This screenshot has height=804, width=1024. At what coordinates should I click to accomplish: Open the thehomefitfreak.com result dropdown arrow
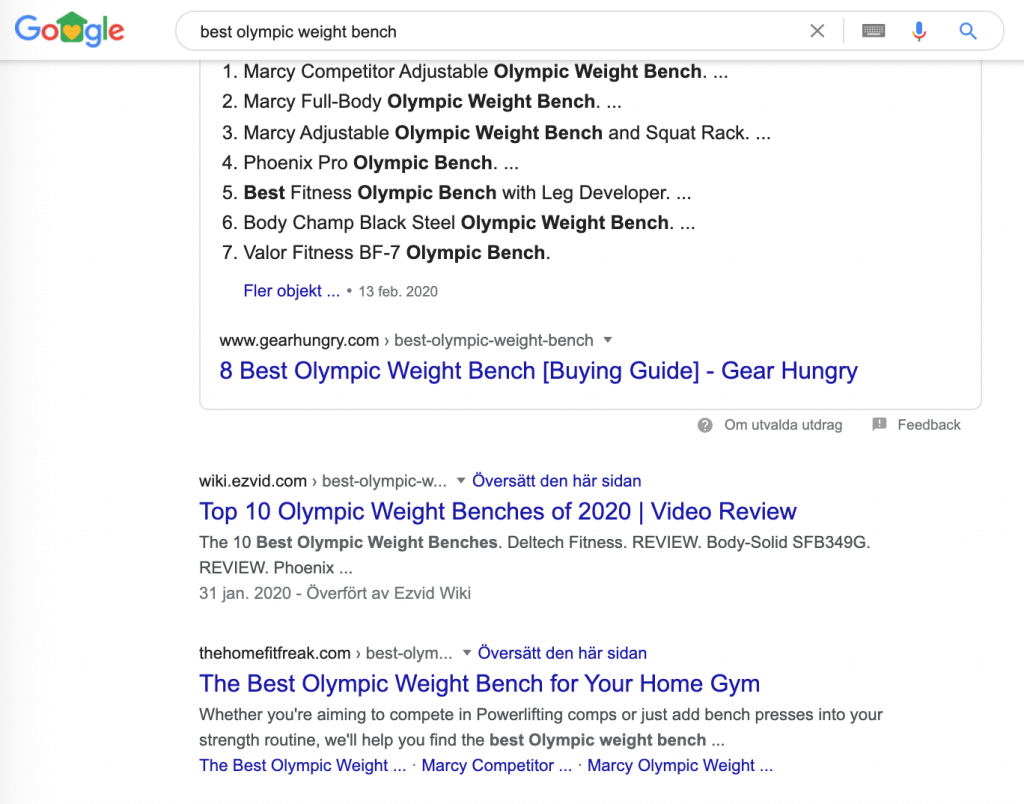coord(466,652)
